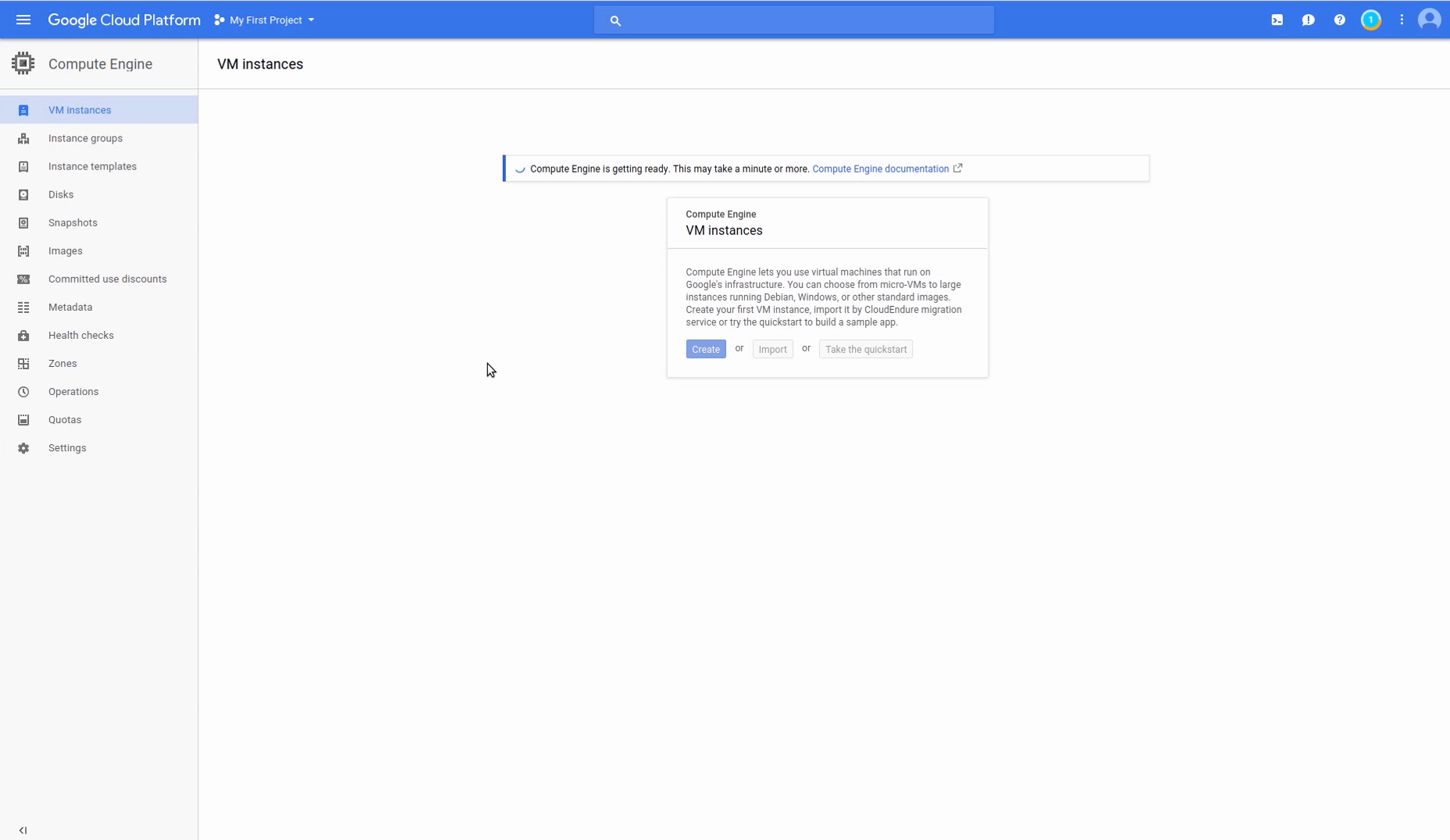
Task: Open Settings in the sidebar
Action: (67, 448)
